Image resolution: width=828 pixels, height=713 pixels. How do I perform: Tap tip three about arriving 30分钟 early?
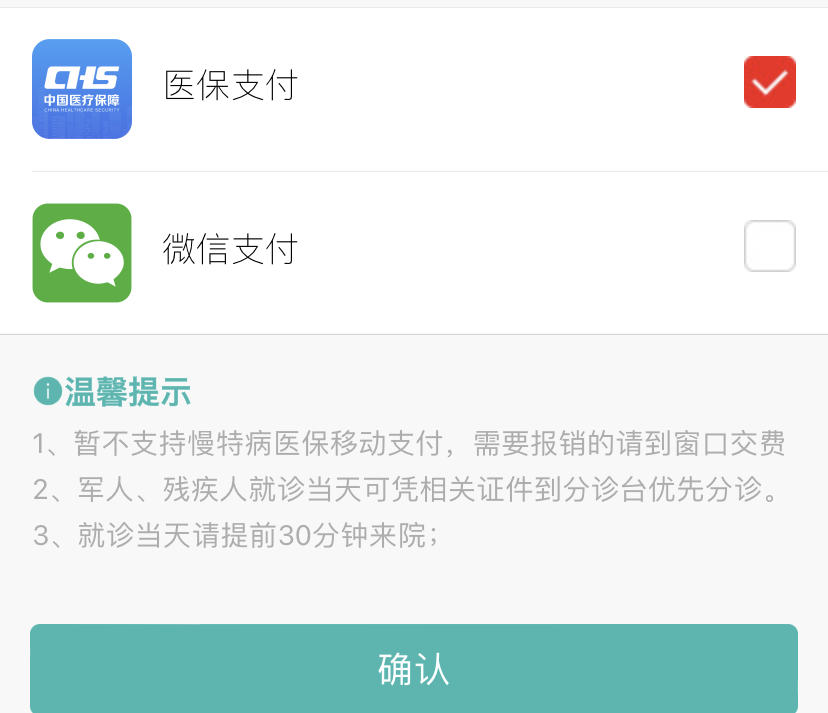[236, 536]
